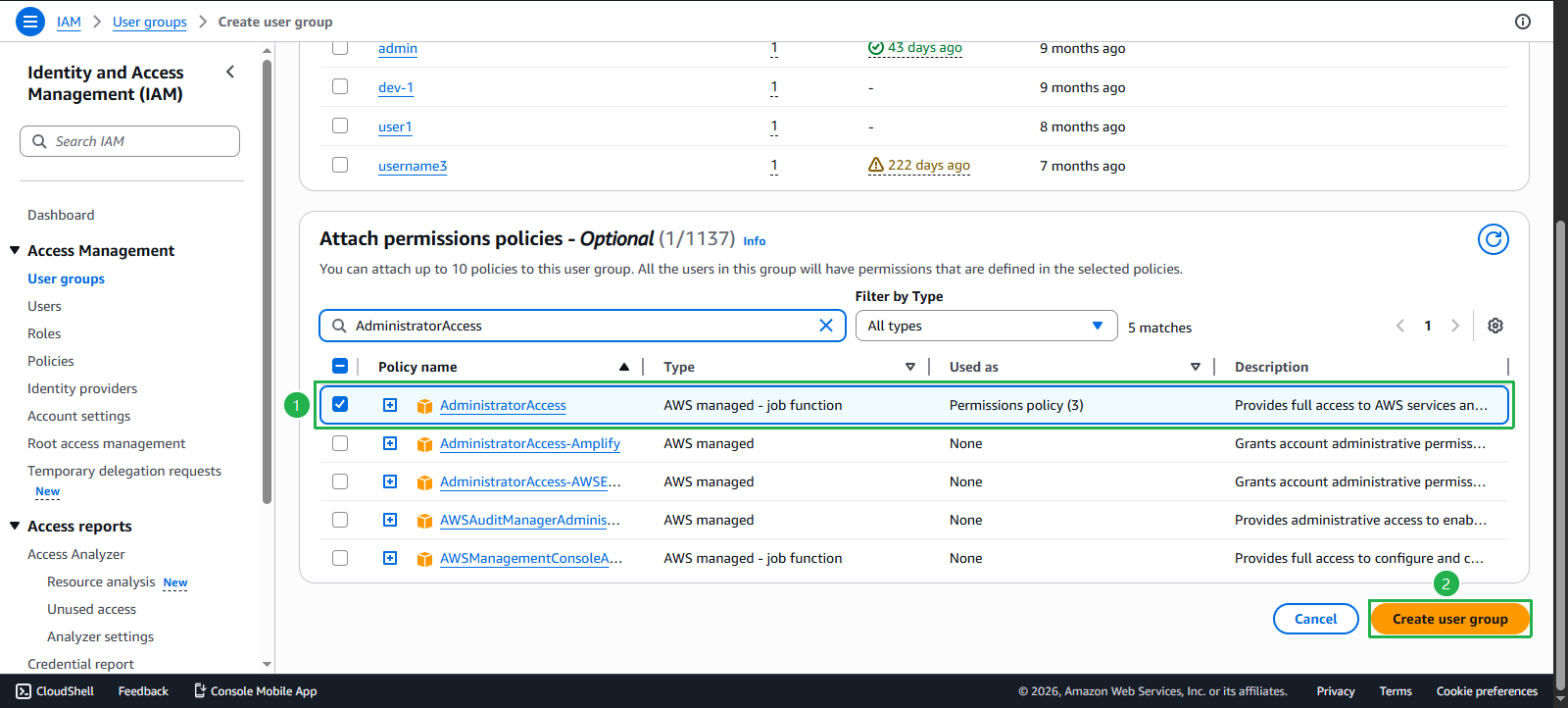
Task: Open Cookie preferences in the footer
Action: 1487,691
